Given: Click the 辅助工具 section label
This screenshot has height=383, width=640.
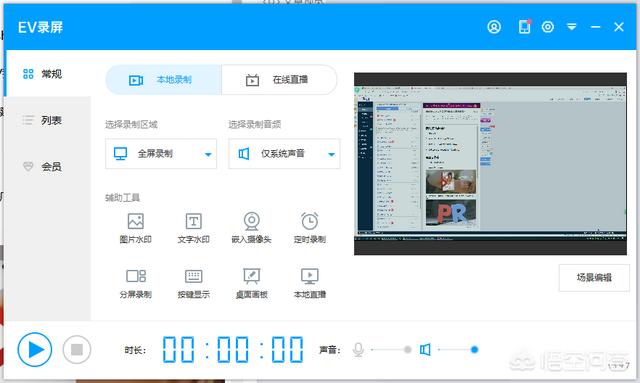Looking at the screenshot, I should tap(122, 198).
